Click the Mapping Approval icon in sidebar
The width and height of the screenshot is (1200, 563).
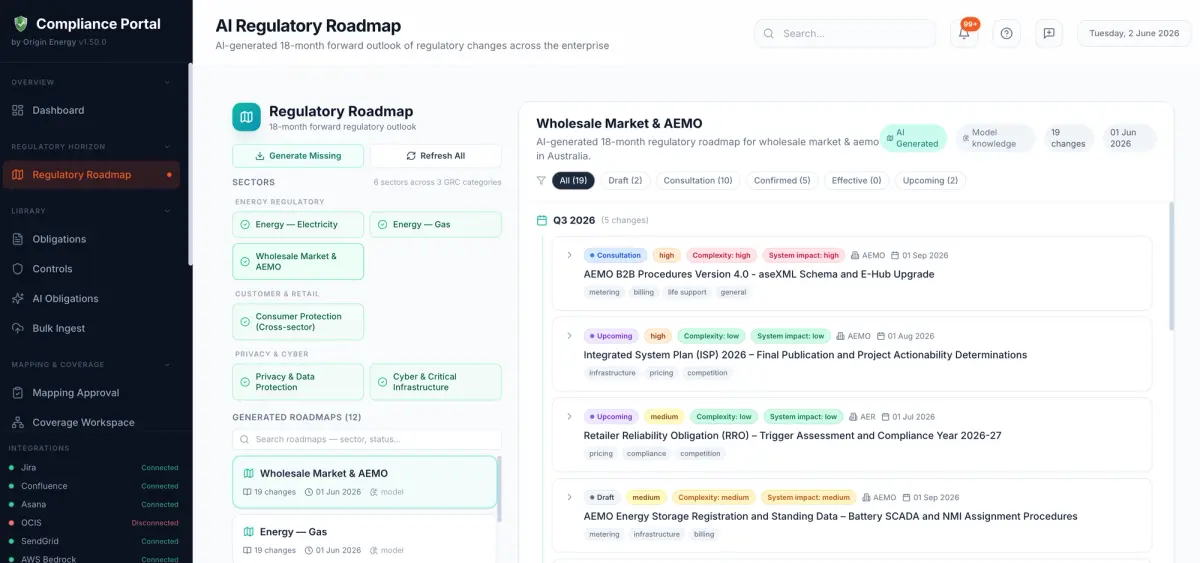point(18,393)
